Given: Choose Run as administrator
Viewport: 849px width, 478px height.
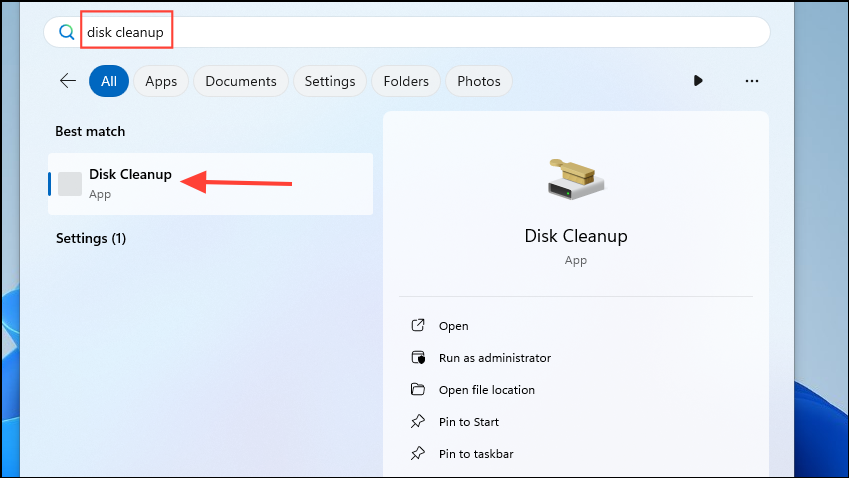Looking at the screenshot, I should [x=495, y=358].
